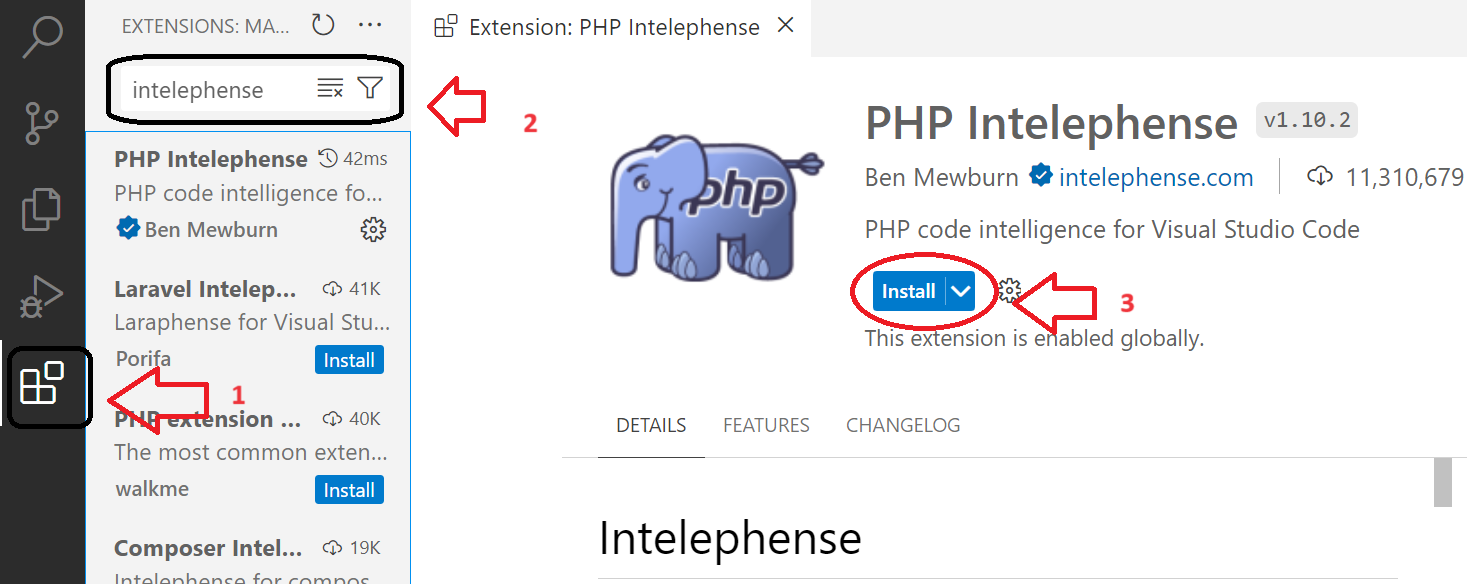Close the Extension: PHP Intelephense tab
The width and height of the screenshot is (1467, 584).
[x=786, y=26]
